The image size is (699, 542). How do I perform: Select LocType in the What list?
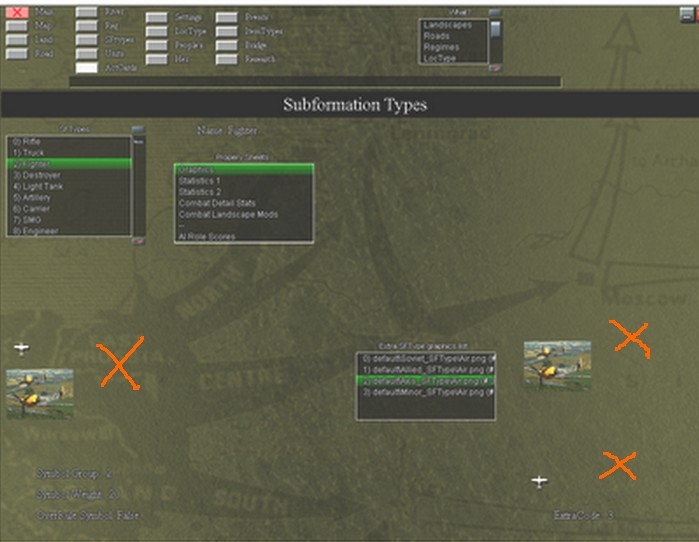[453, 58]
